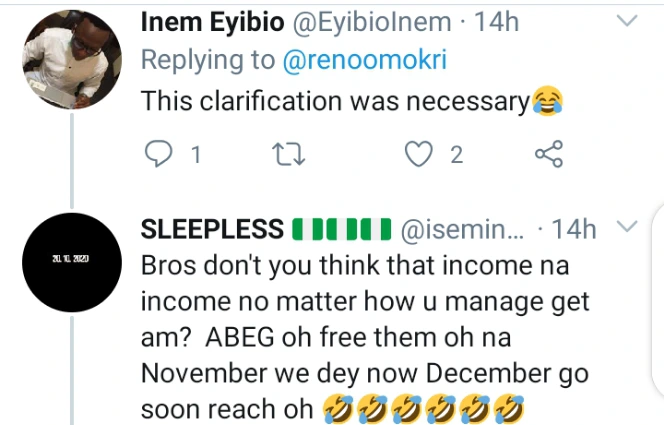This screenshot has width=664, height=425.
Task: Retweet Inem Eyibio's reply
Action: [x=288, y=153]
